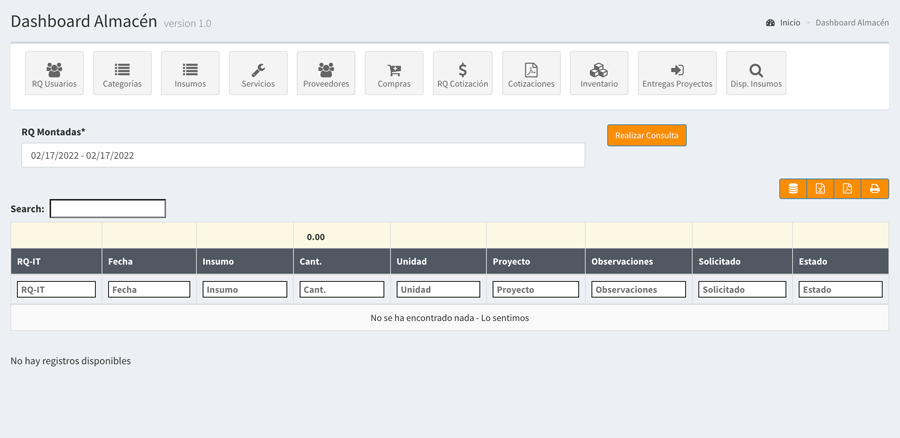Click the Search input field
This screenshot has width=900, height=438.
point(108,209)
